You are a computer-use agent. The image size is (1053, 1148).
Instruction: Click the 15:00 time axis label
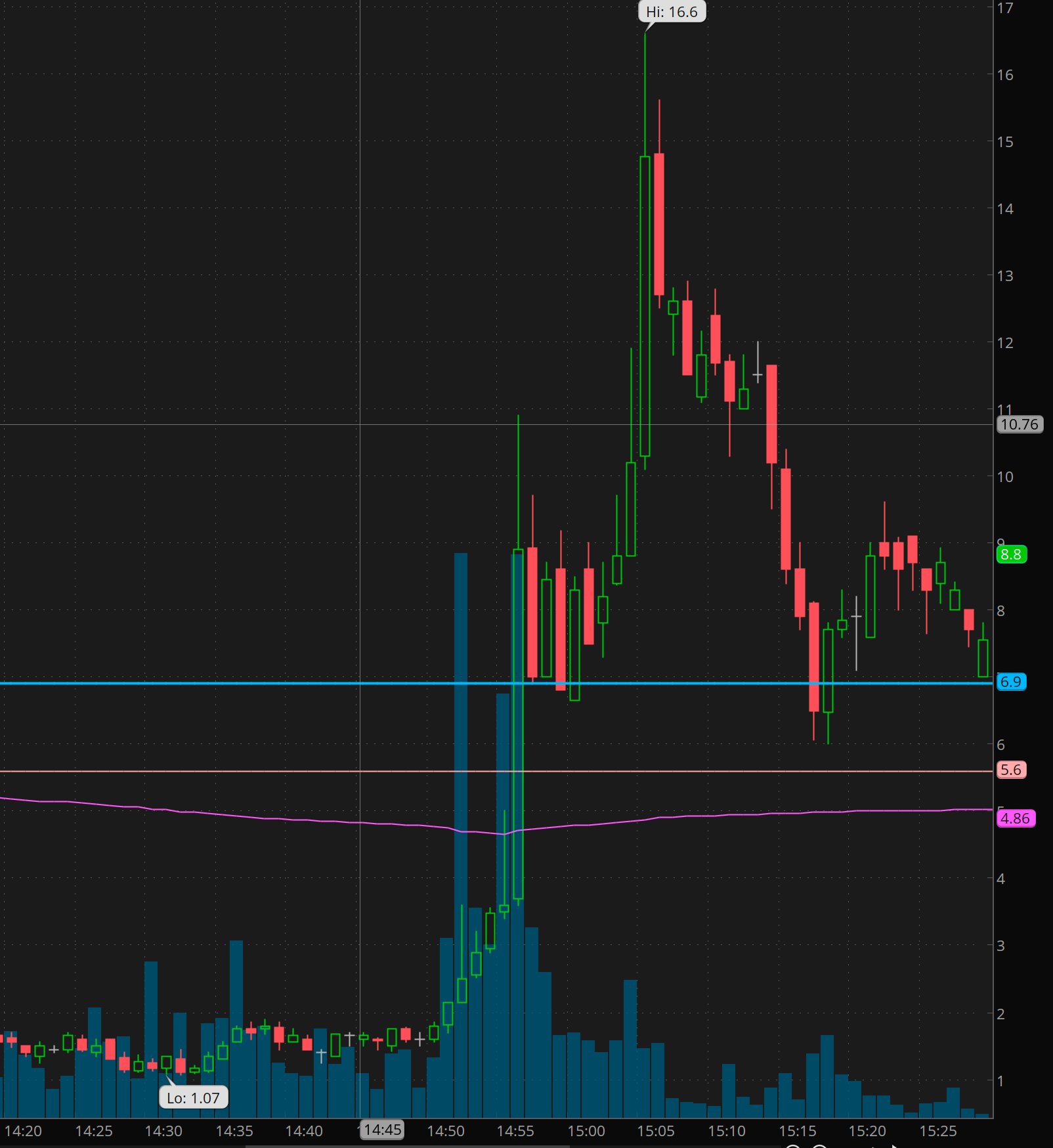click(586, 1131)
